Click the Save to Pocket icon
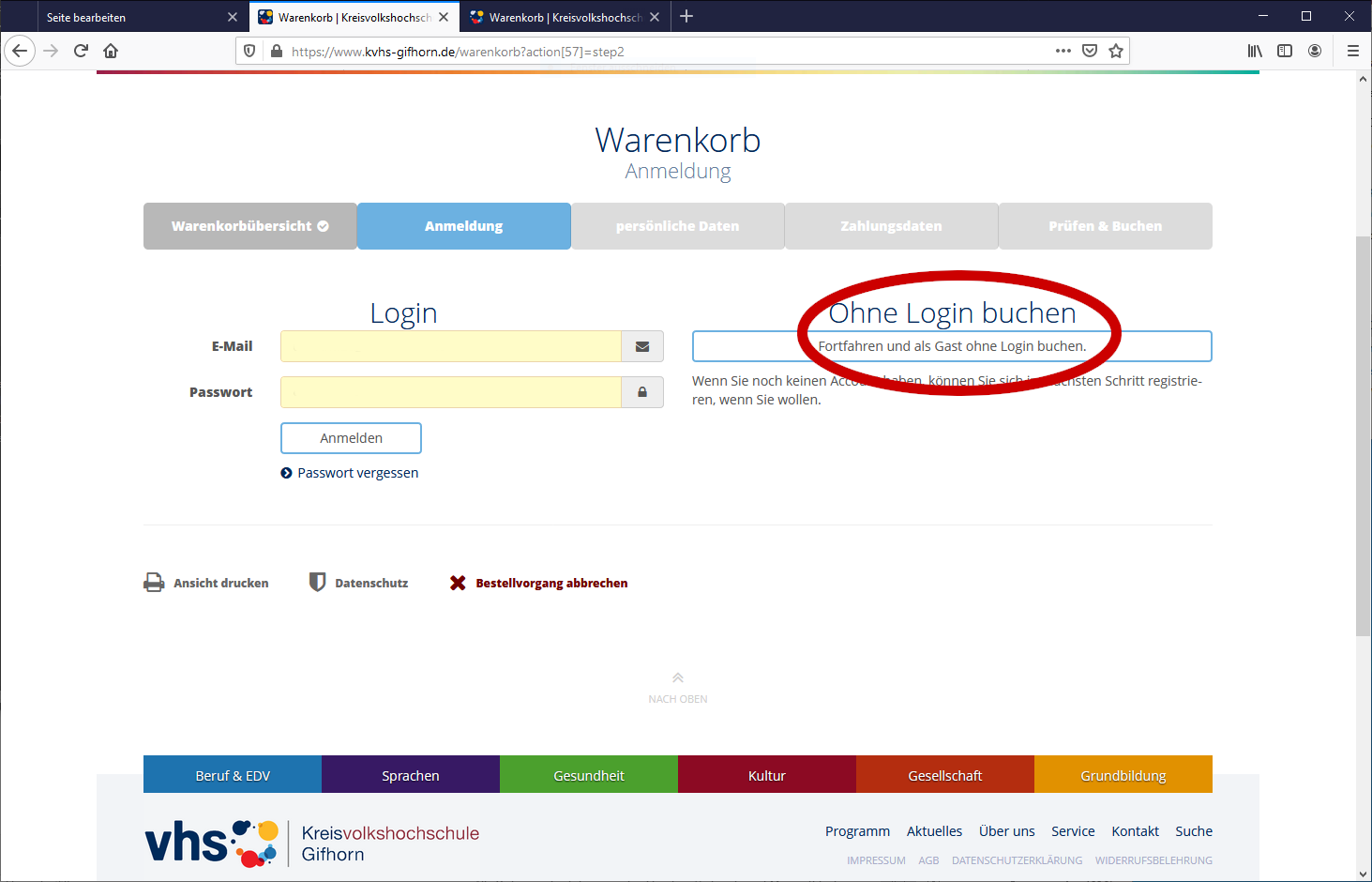Viewport: 1372px width, 882px height. pyautogui.click(x=1090, y=51)
